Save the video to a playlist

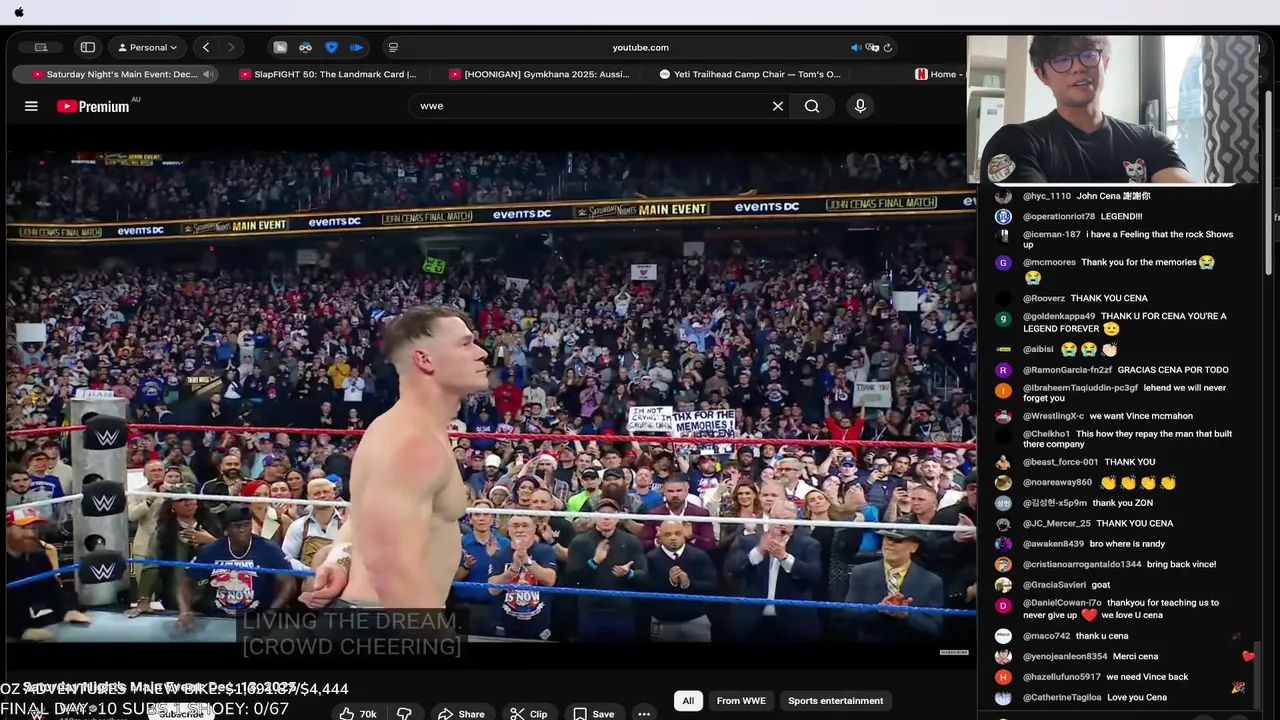click(593, 714)
